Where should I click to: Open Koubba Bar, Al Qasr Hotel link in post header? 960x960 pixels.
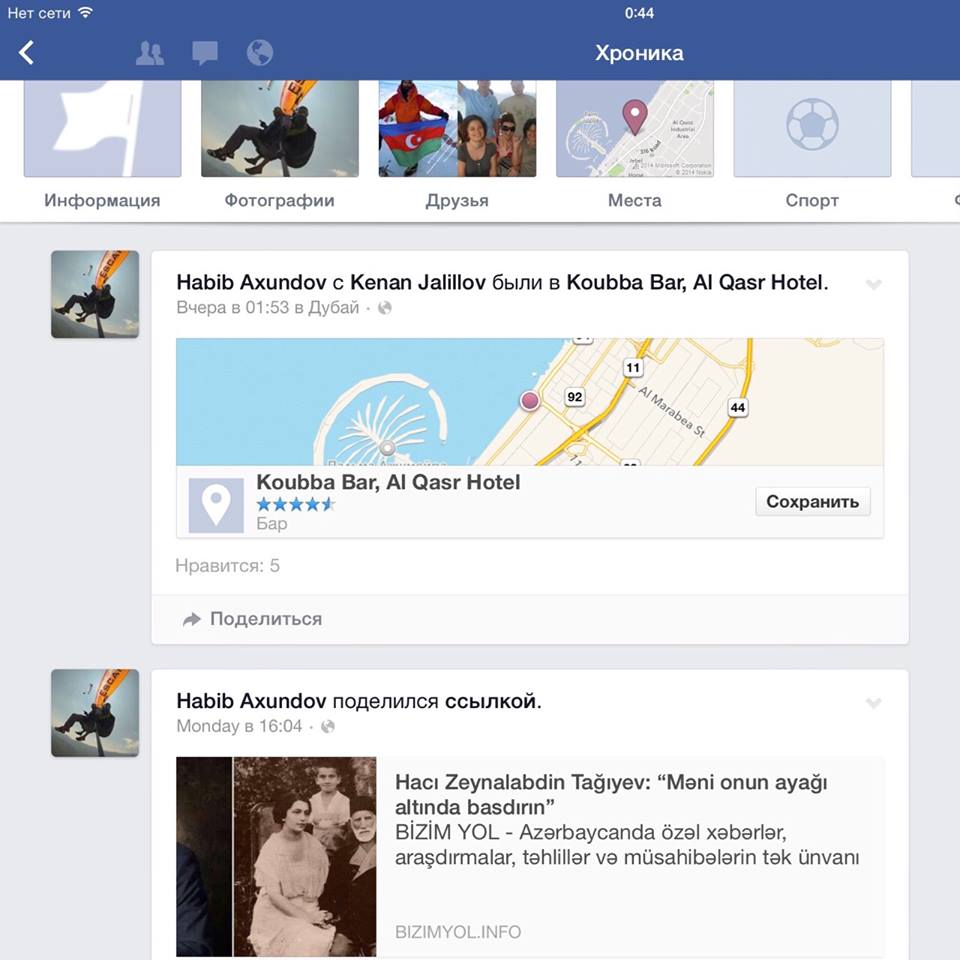pos(695,282)
